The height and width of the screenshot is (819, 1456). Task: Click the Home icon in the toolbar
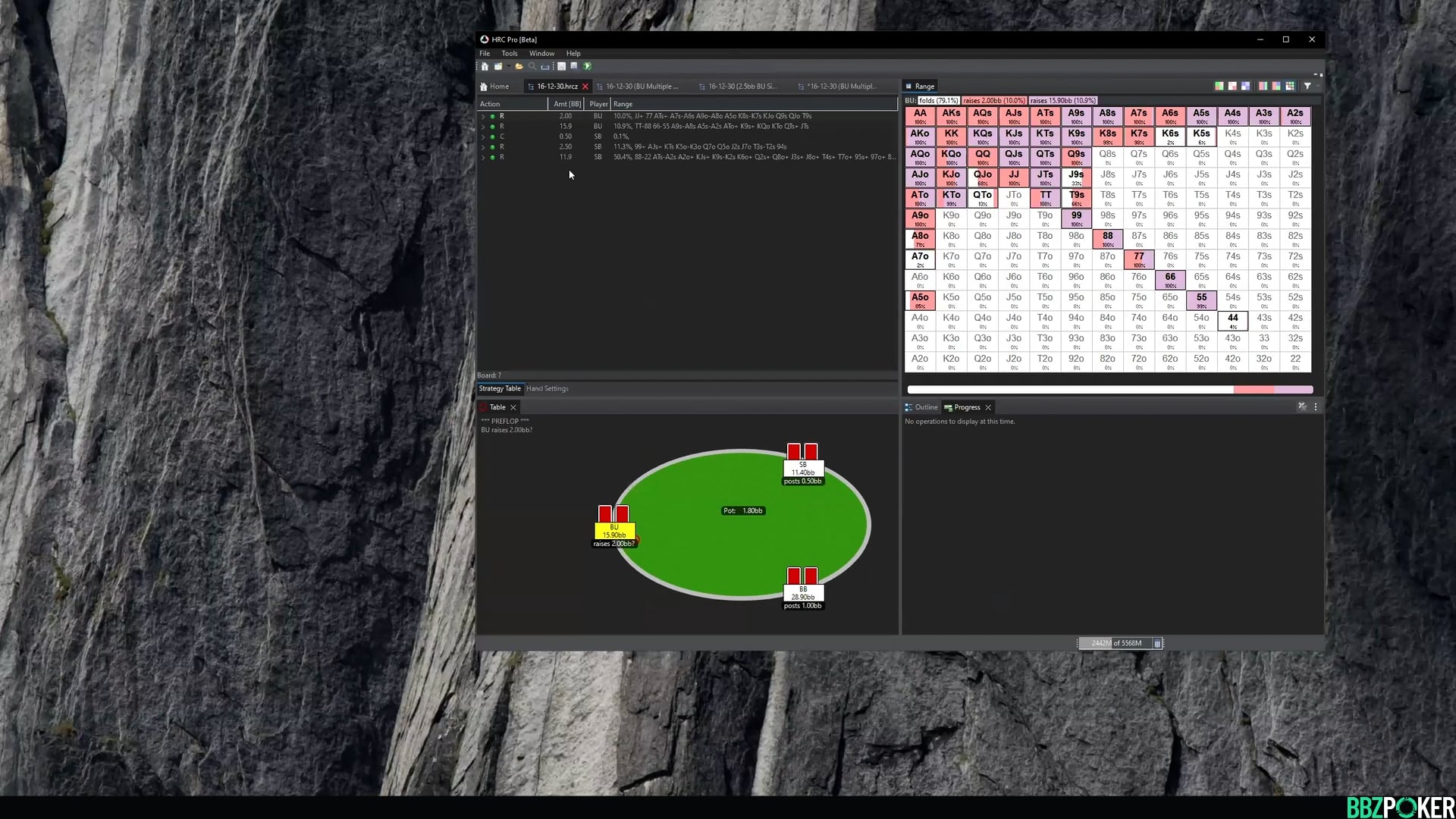(485, 67)
